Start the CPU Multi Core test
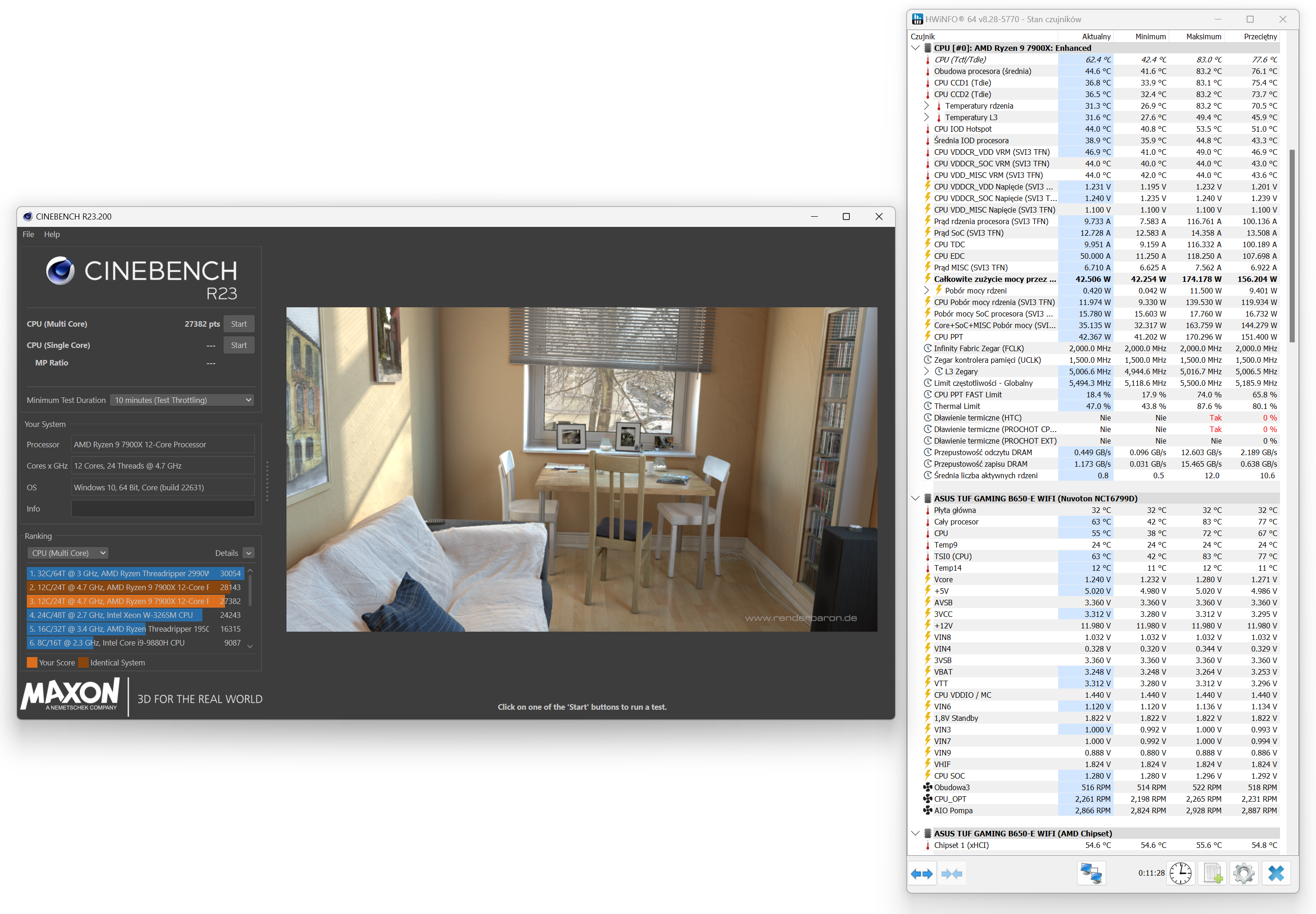The width and height of the screenshot is (1316, 914). point(238,324)
